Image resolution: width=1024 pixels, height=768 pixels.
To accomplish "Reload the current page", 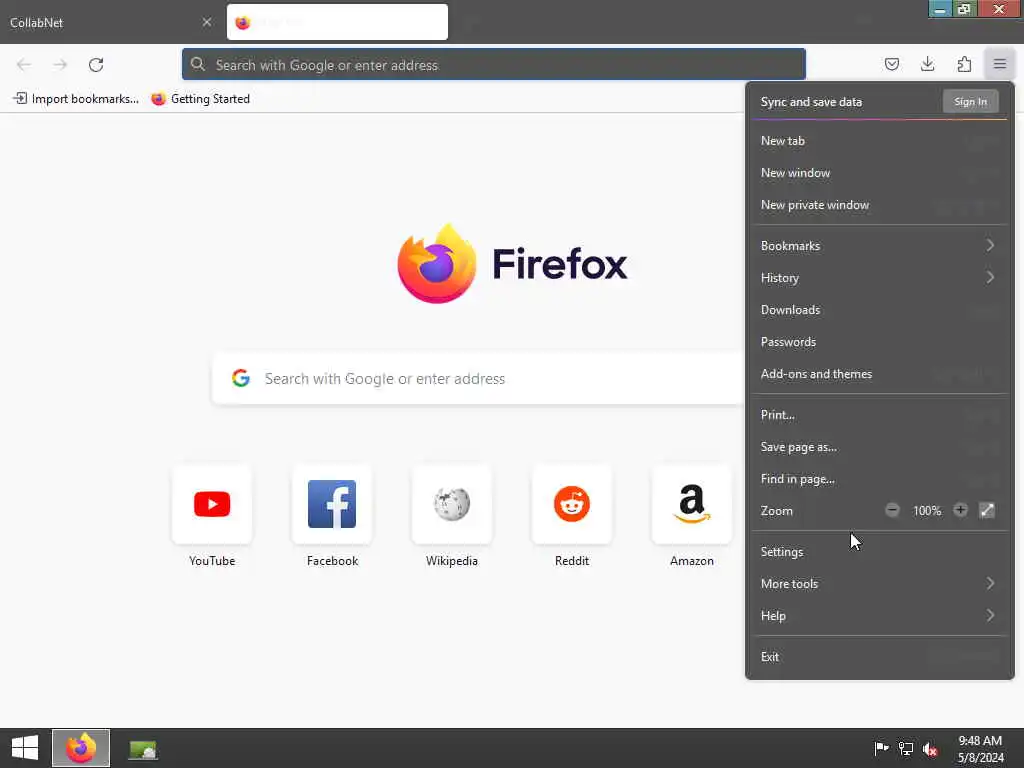I will (96, 65).
